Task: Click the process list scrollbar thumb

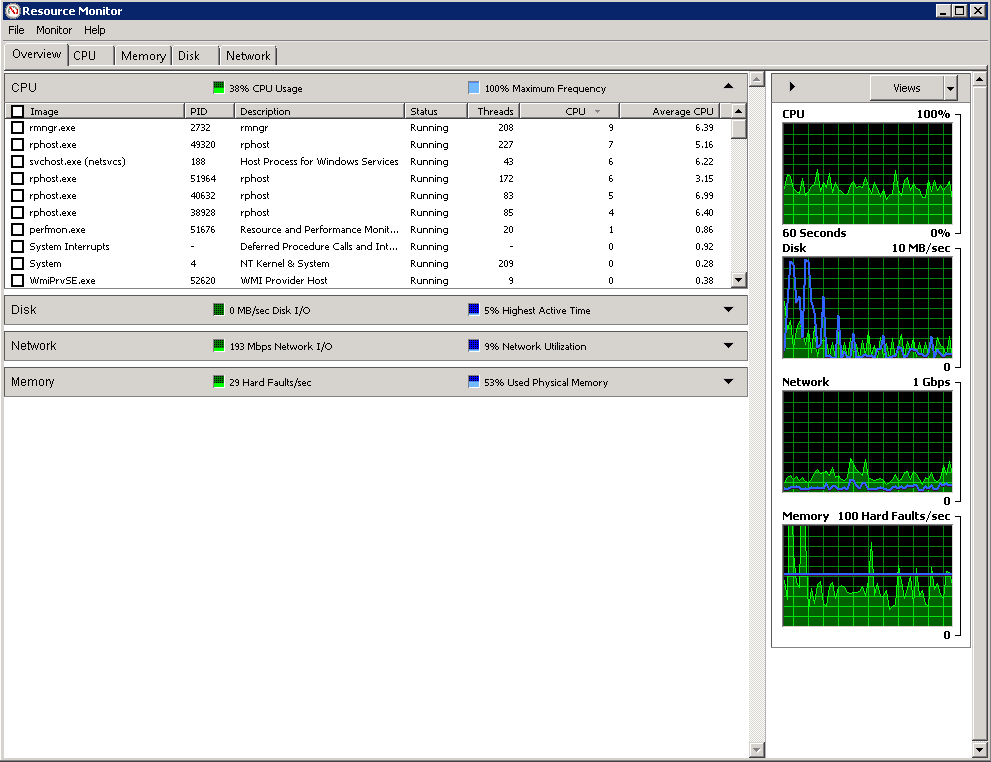Action: coord(738,128)
